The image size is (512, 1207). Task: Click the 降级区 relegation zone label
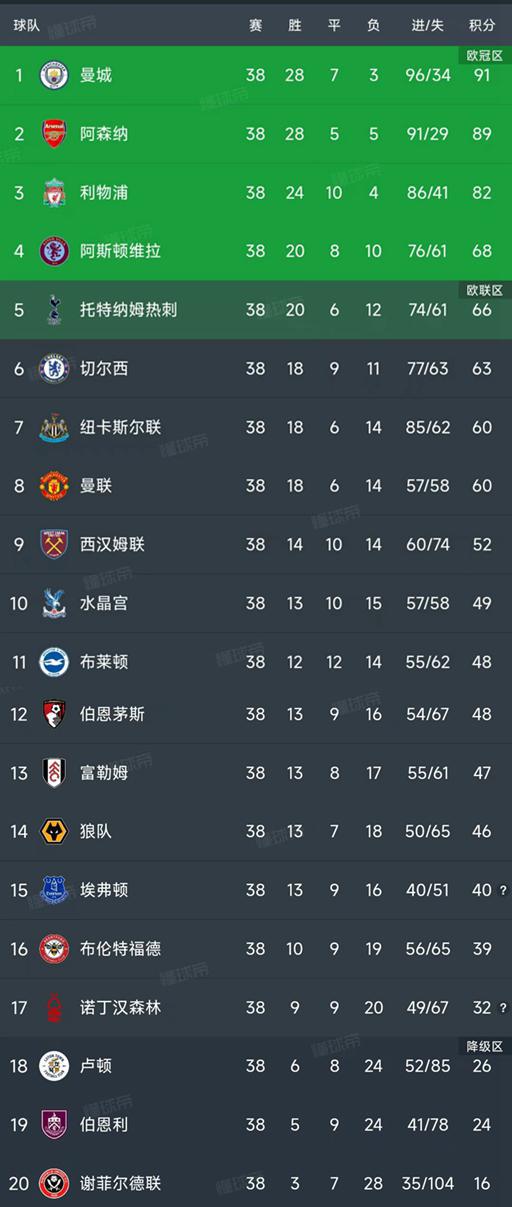[x=484, y=1047]
